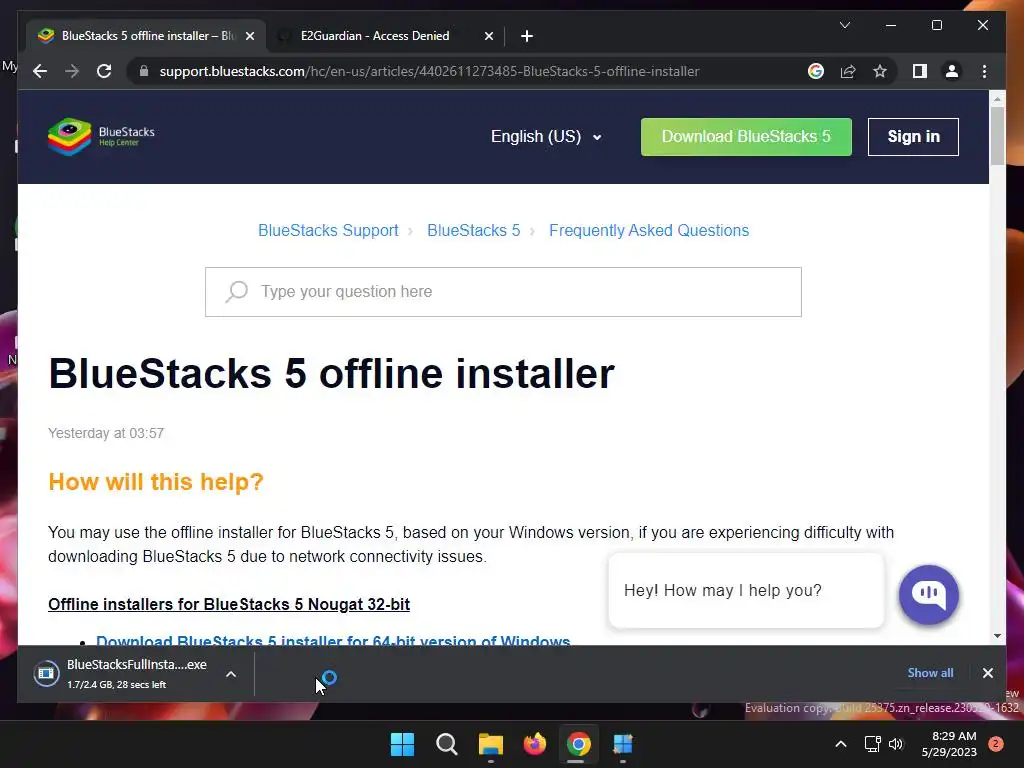Click Show all downloads
1024x768 pixels.
point(930,673)
